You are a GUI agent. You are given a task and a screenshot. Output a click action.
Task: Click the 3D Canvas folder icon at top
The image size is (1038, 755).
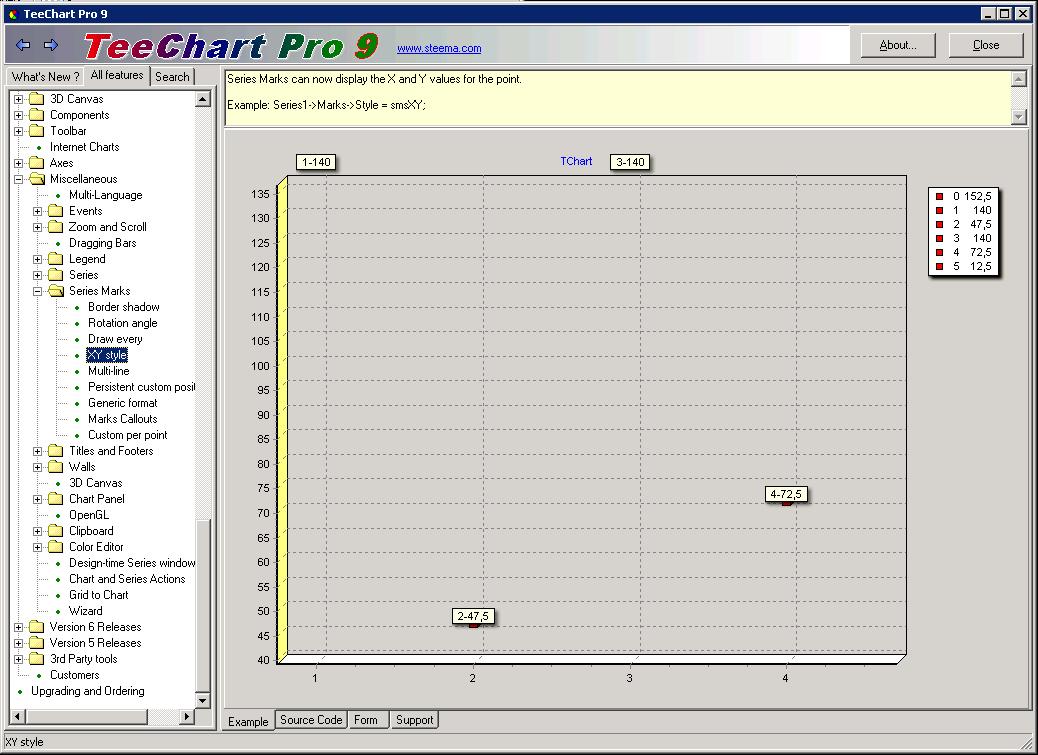(x=37, y=99)
